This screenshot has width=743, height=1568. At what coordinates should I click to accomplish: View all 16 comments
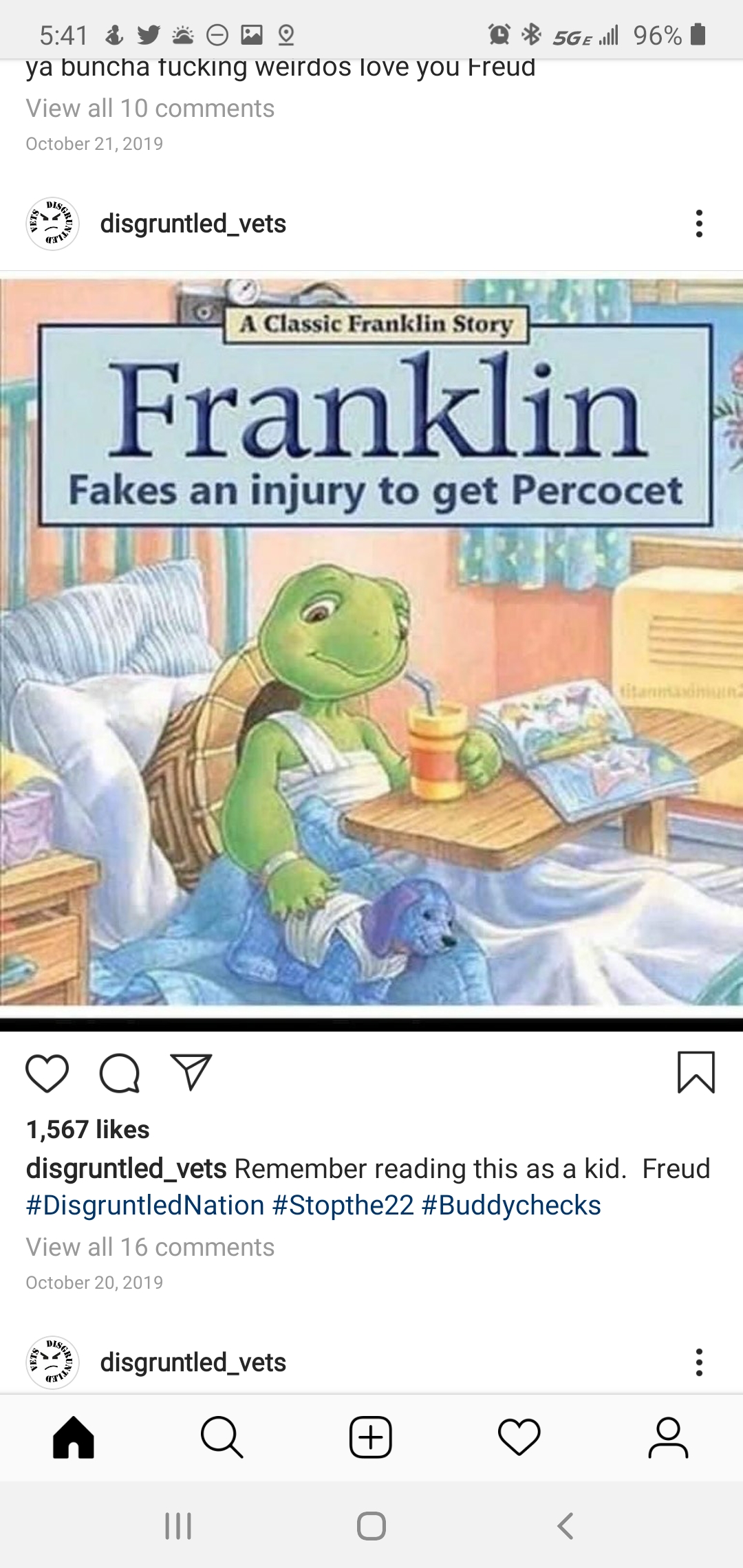(150, 1247)
